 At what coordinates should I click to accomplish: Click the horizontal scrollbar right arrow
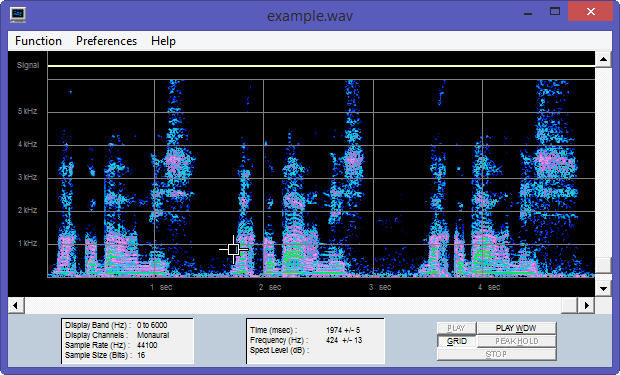pyautogui.click(x=587, y=305)
